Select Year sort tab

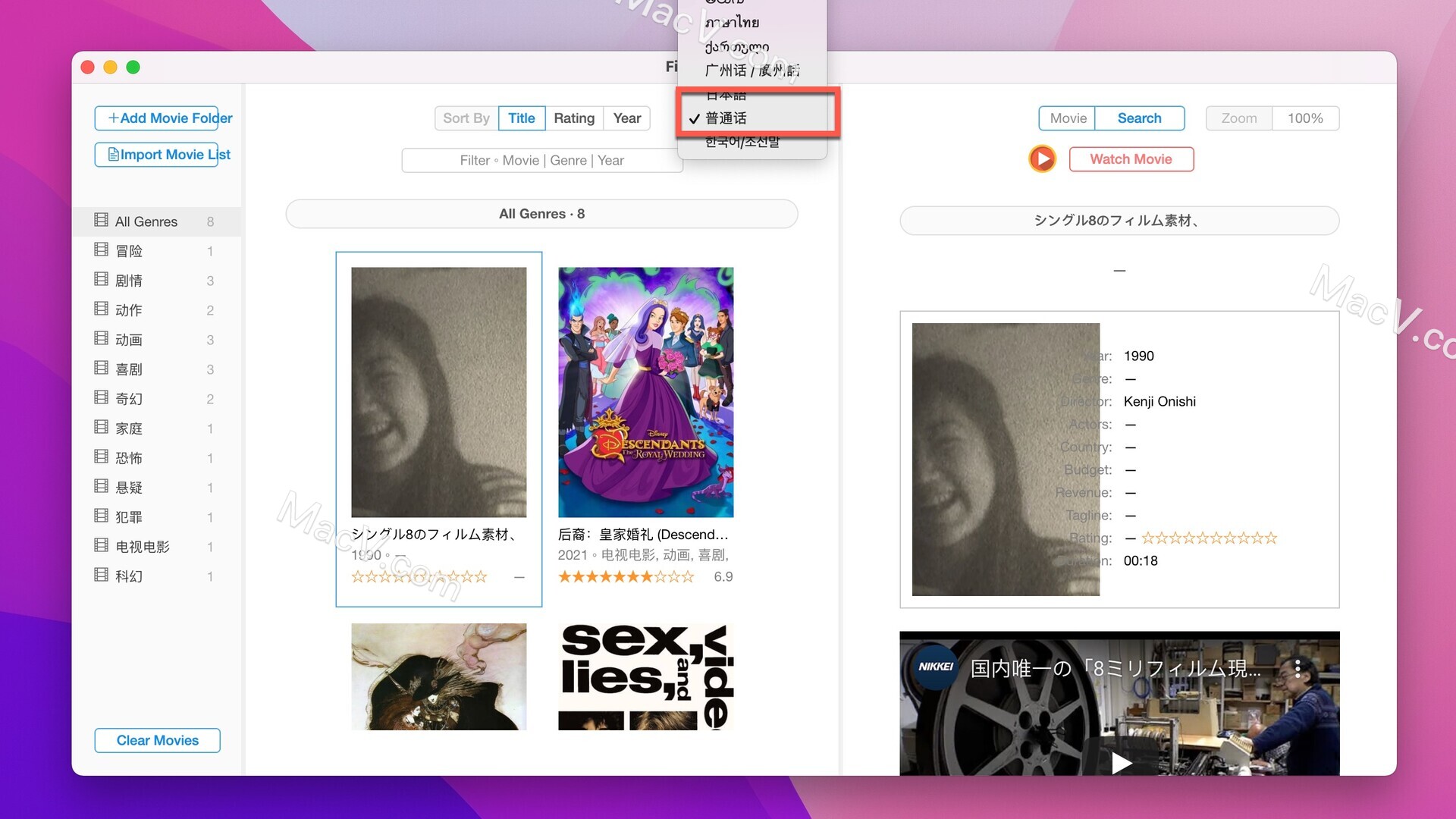[x=628, y=118]
